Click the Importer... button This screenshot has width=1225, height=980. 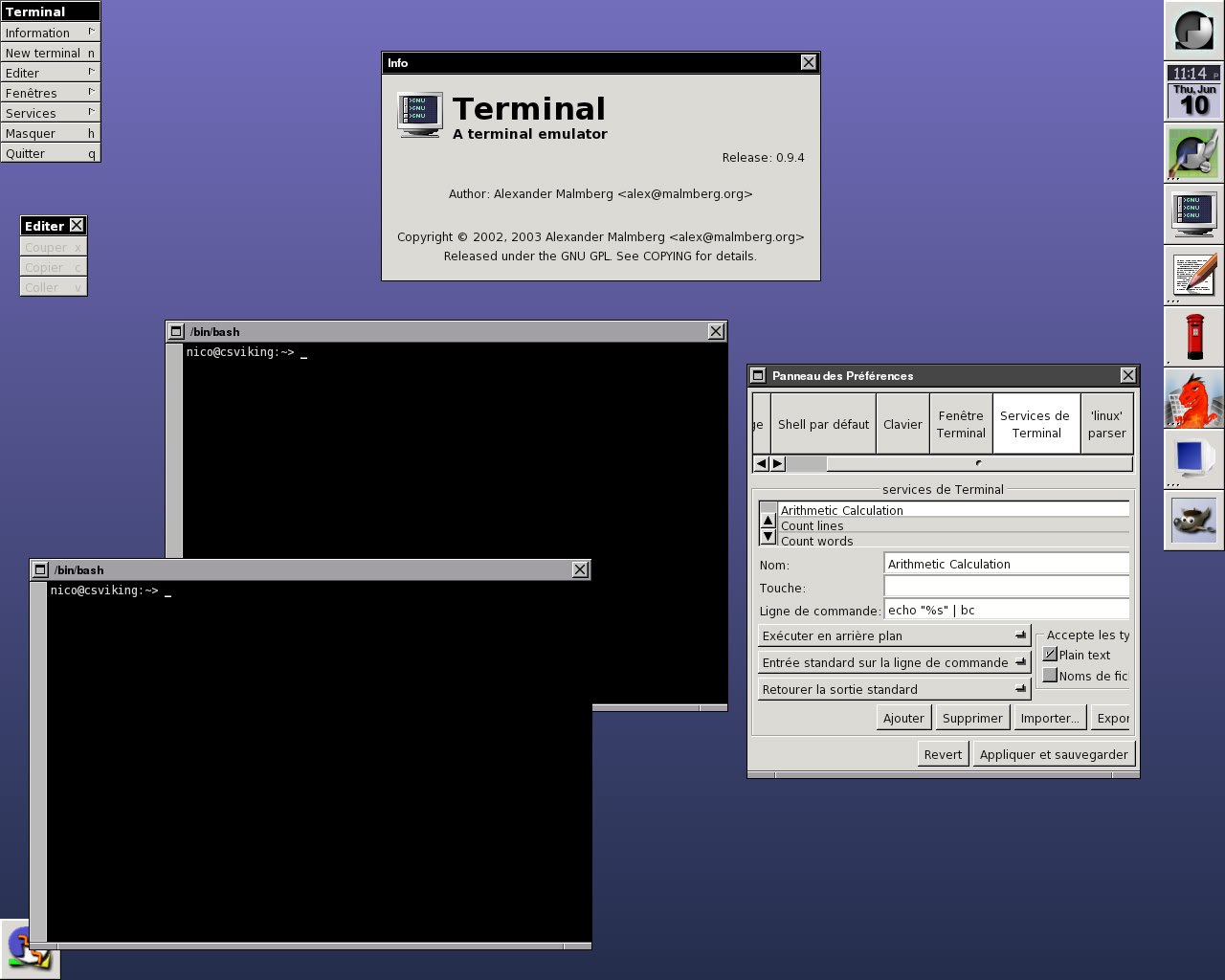(x=1049, y=718)
